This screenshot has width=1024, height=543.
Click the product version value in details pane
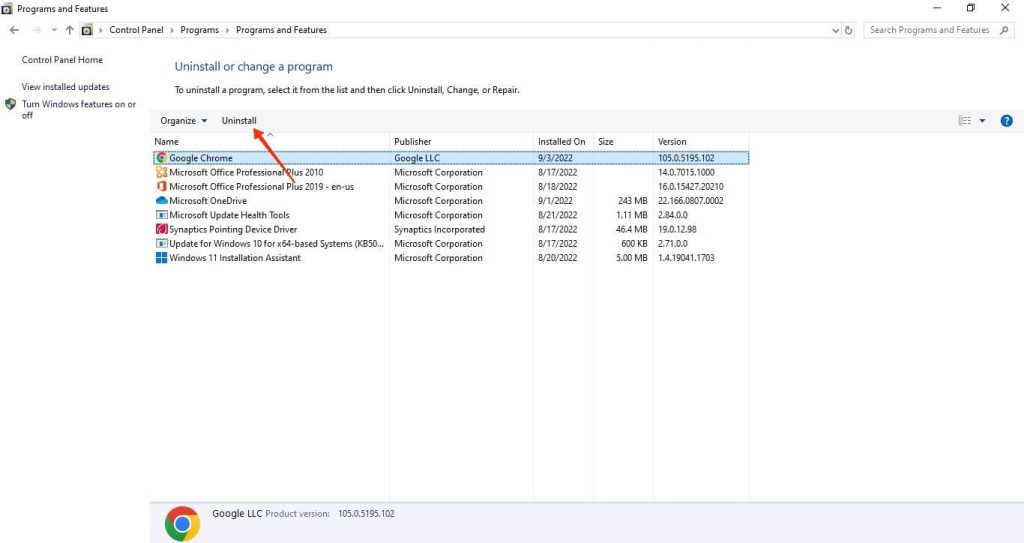pyautogui.click(x=366, y=514)
